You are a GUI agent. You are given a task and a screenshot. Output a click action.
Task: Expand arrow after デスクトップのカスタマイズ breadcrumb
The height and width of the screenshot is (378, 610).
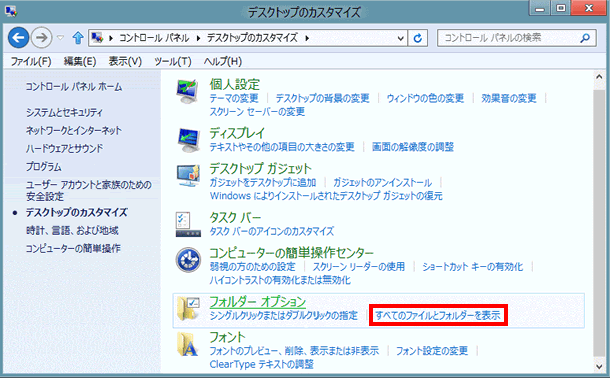[x=307, y=38]
